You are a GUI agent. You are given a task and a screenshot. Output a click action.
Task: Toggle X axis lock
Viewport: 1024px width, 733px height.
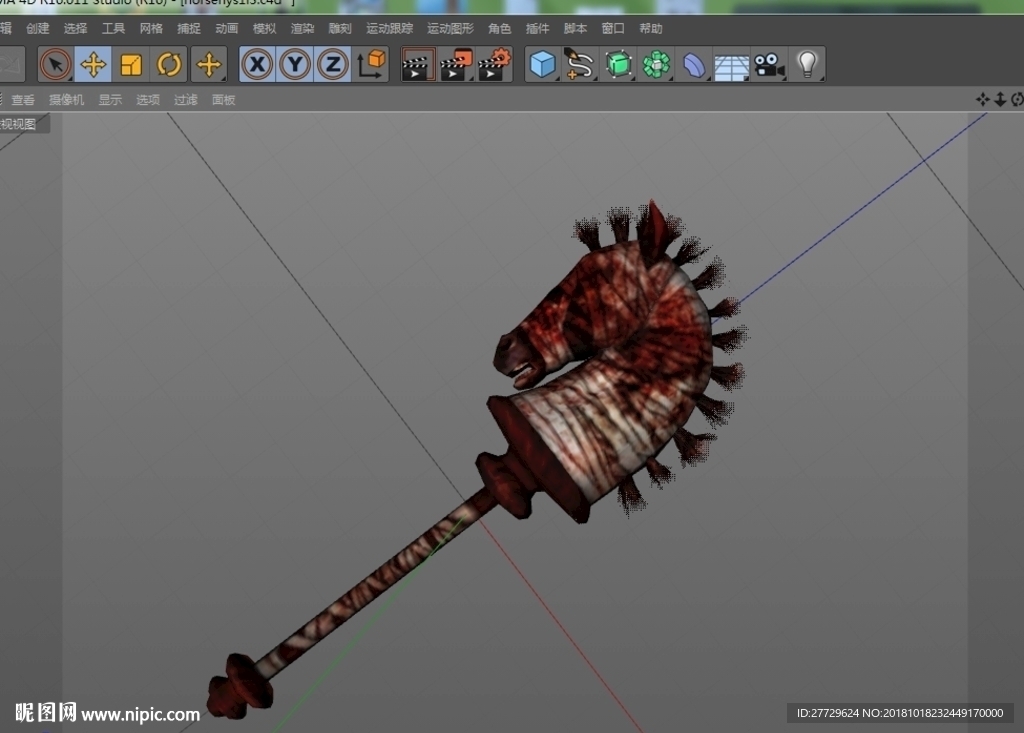[x=257, y=65]
